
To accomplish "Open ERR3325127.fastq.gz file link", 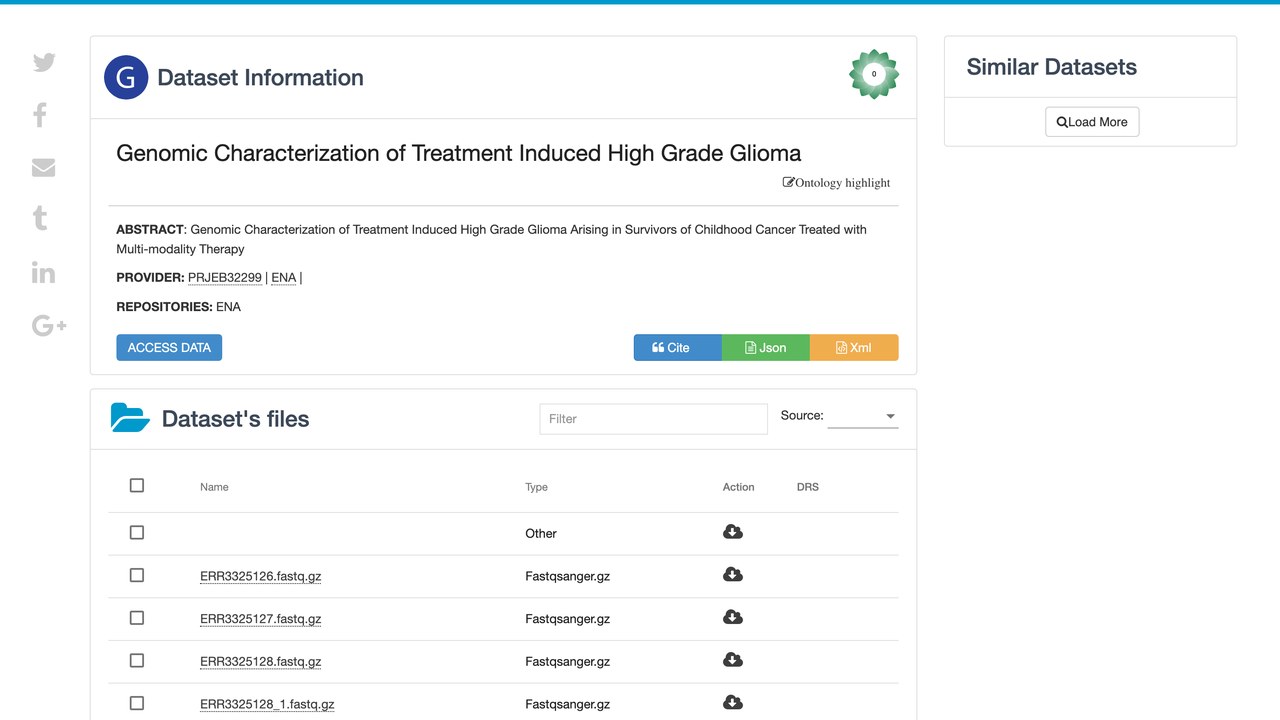I will (260, 619).
